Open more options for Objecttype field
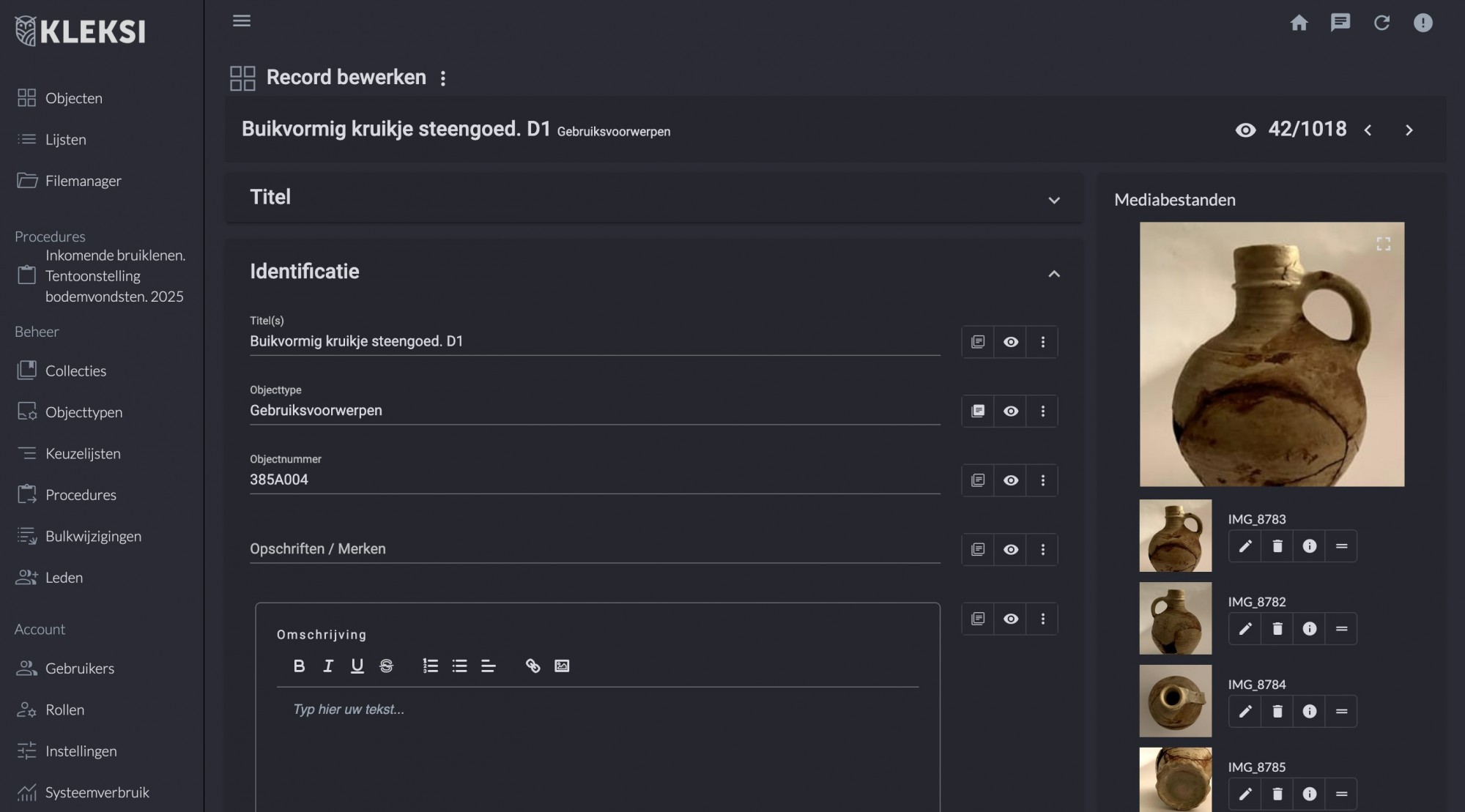This screenshot has width=1465, height=812. [x=1042, y=411]
